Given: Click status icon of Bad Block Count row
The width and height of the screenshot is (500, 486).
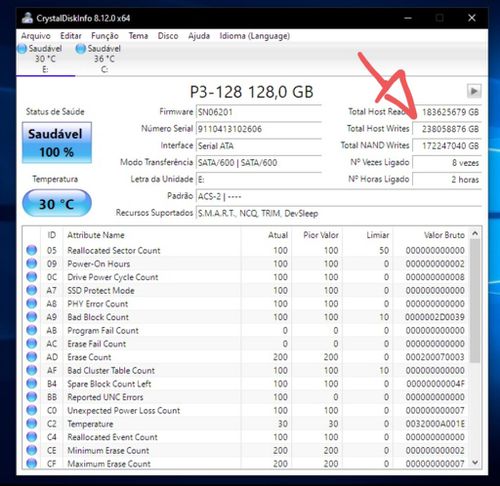Looking at the screenshot, I should point(31,317).
